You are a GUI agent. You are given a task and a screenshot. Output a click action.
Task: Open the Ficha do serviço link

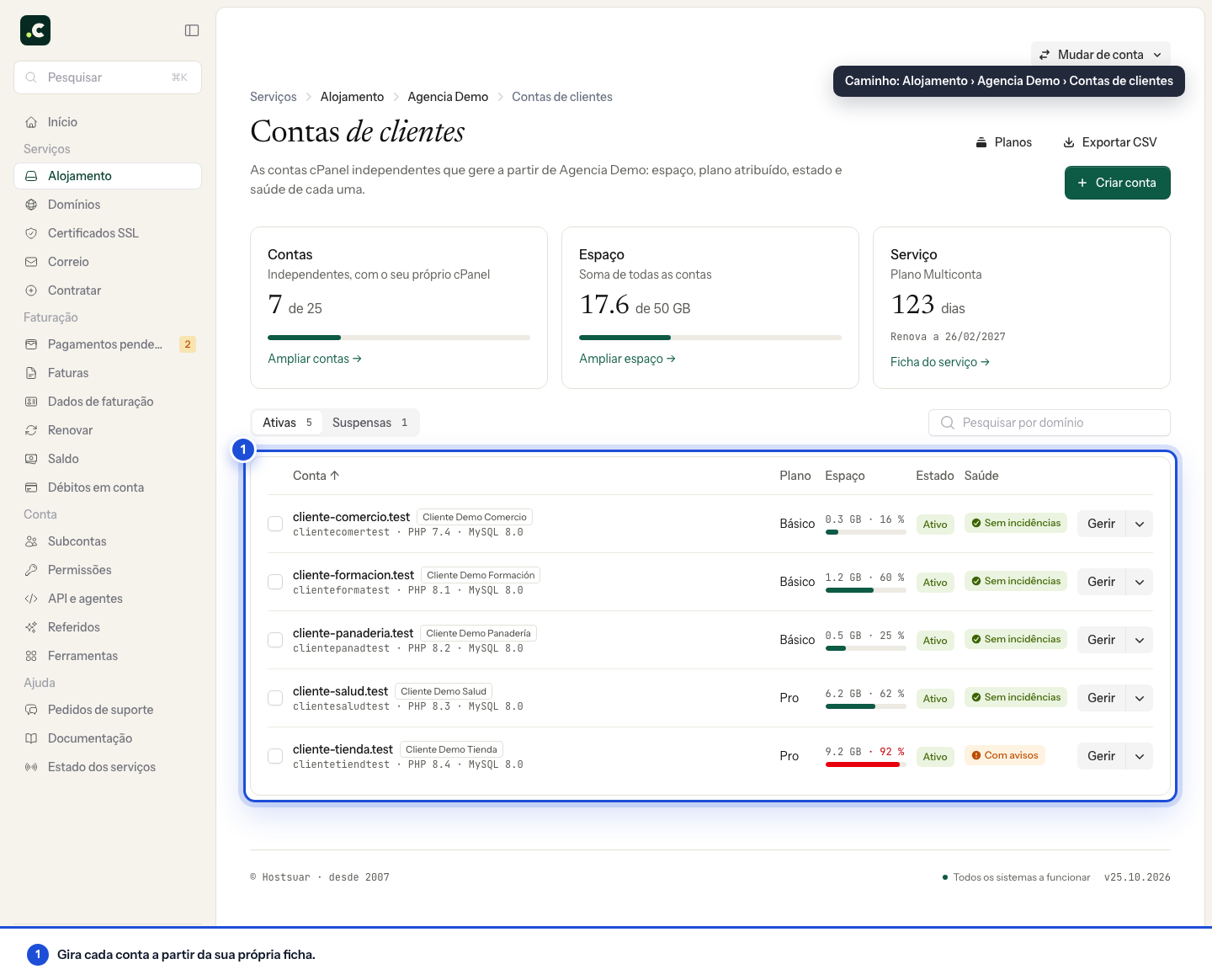(940, 362)
